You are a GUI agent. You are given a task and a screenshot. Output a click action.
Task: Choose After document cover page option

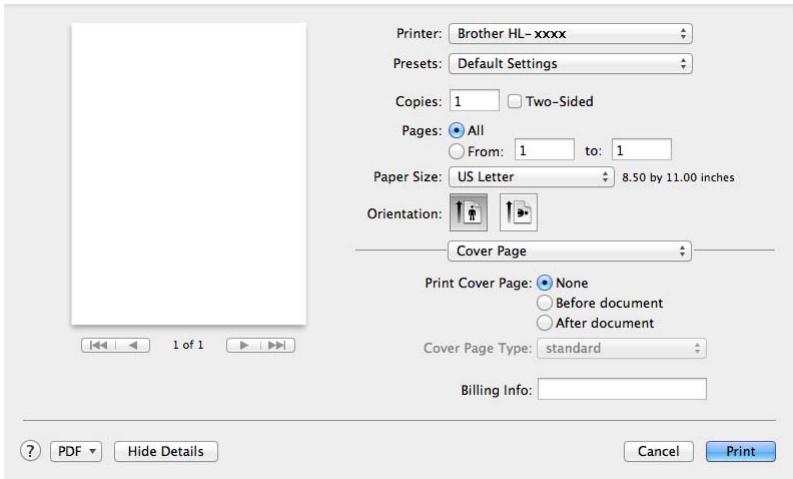pyautogui.click(x=544, y=323)
